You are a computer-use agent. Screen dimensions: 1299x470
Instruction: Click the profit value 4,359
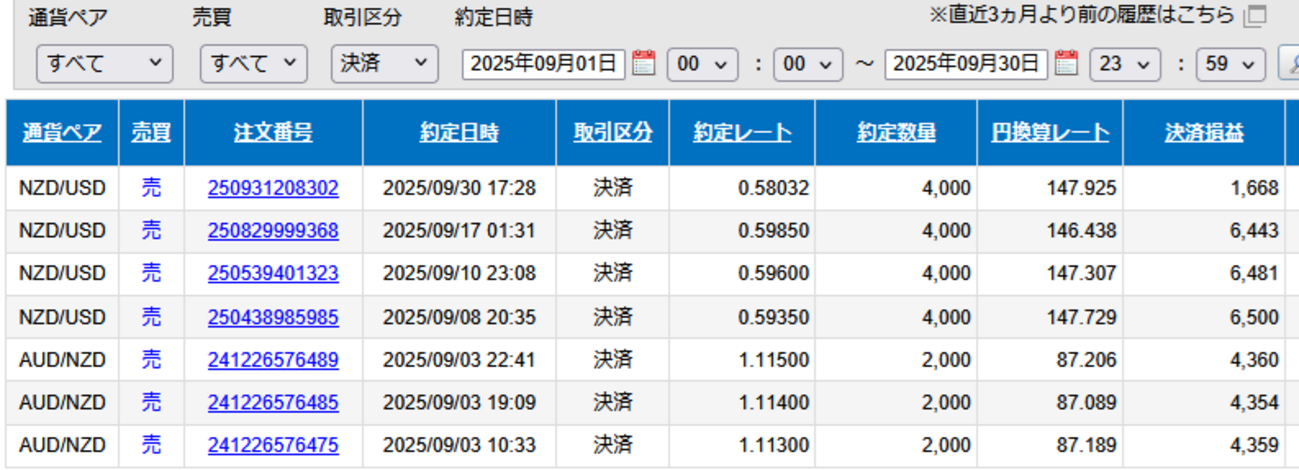[x=1255, y=445]
